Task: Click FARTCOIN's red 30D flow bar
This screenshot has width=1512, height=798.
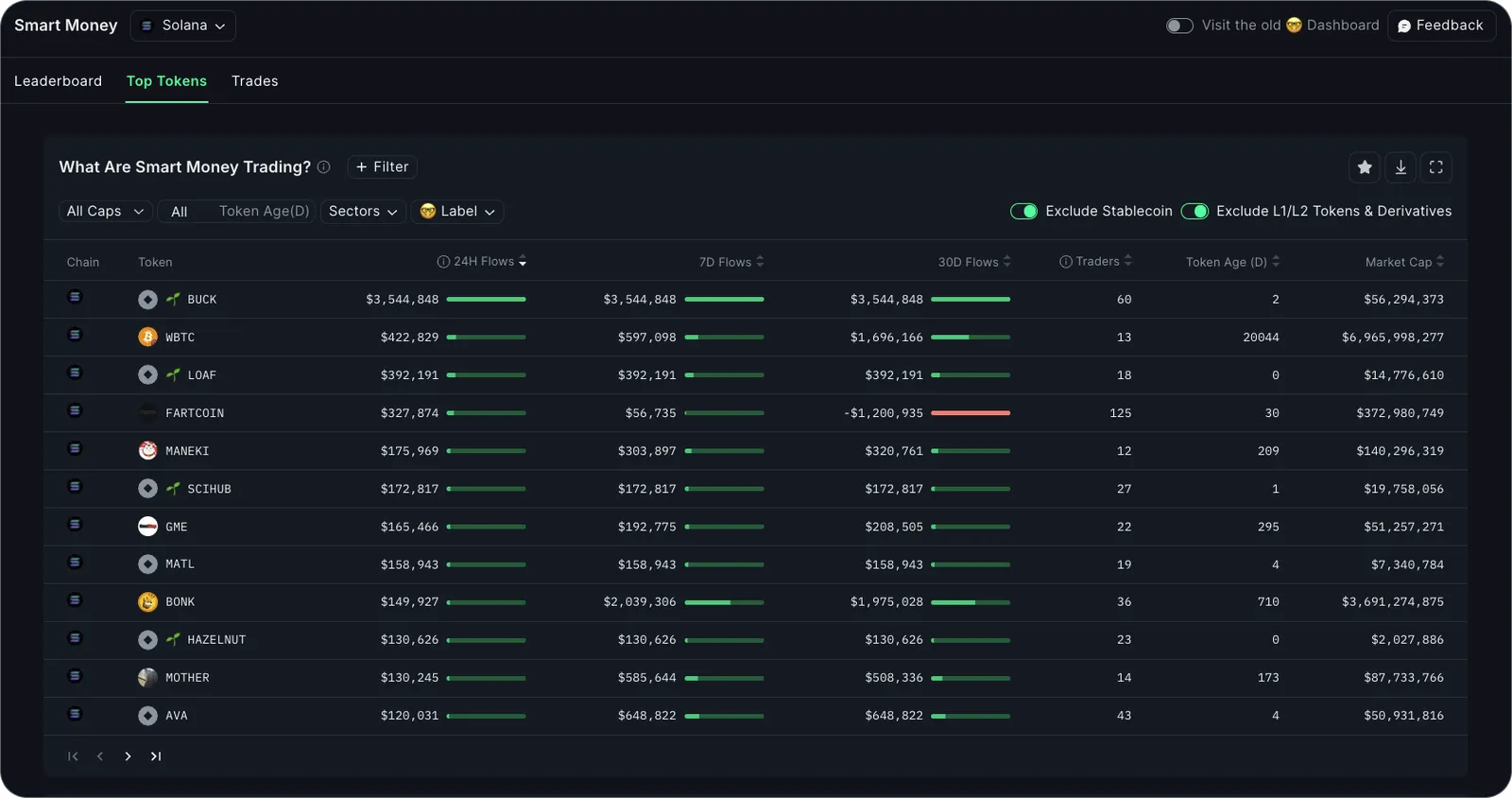Action: tap(971, 413)
